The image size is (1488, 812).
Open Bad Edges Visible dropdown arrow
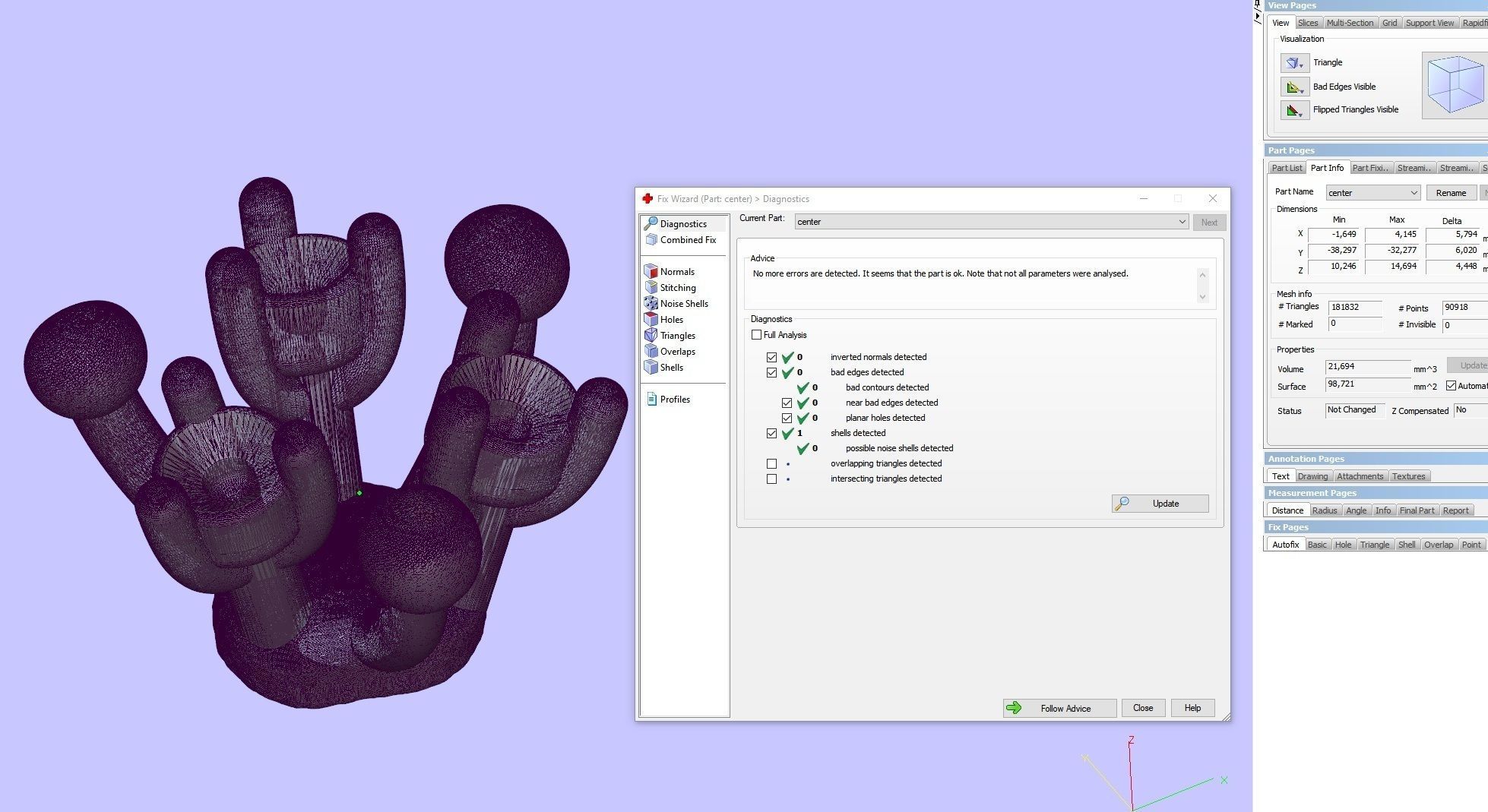pos(1301,90)
